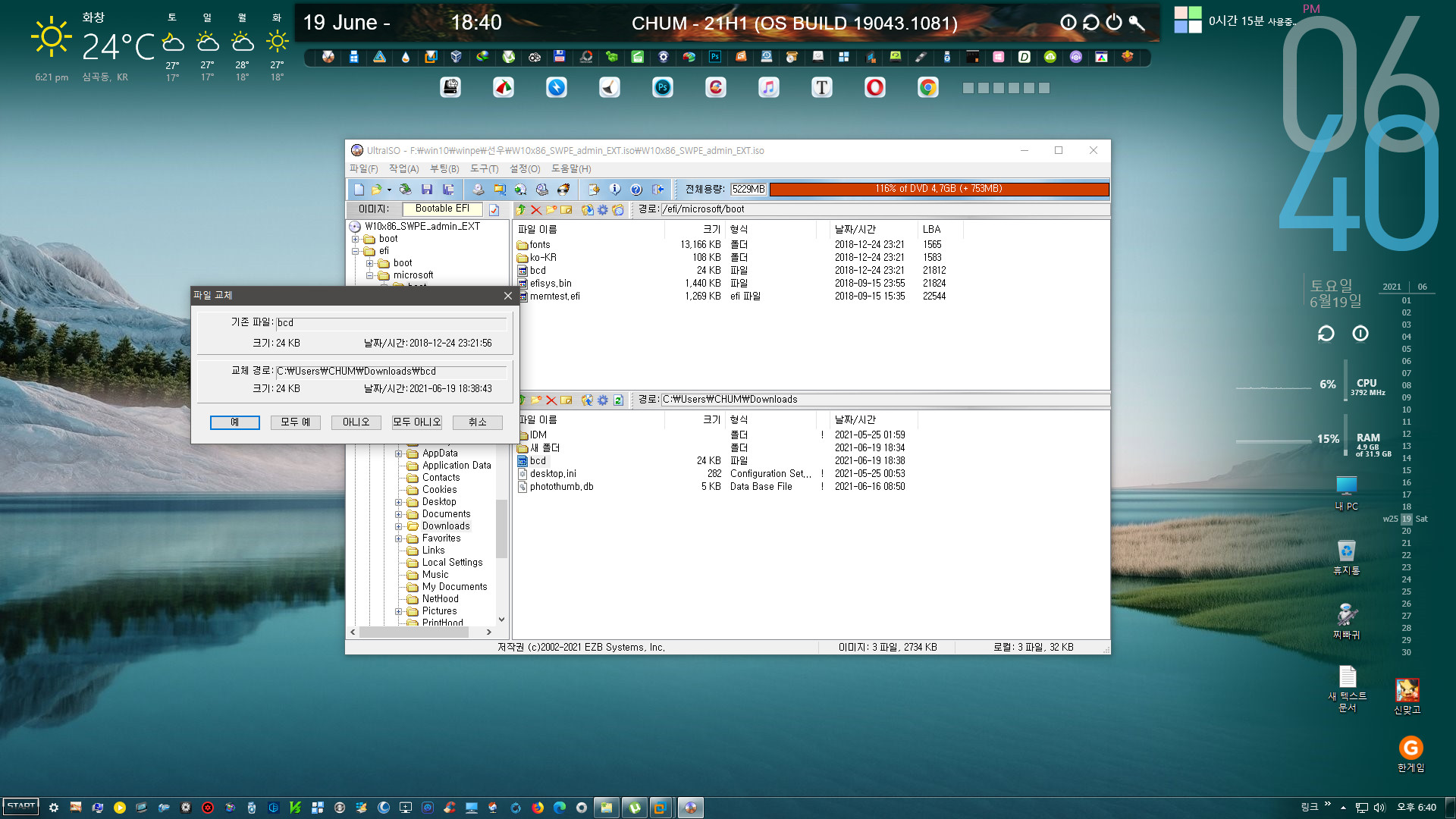The width and height of the screenshot is (1456, 819).
Task: Click the /efi/microsoft/boot path field
Action: pos(885,210)
